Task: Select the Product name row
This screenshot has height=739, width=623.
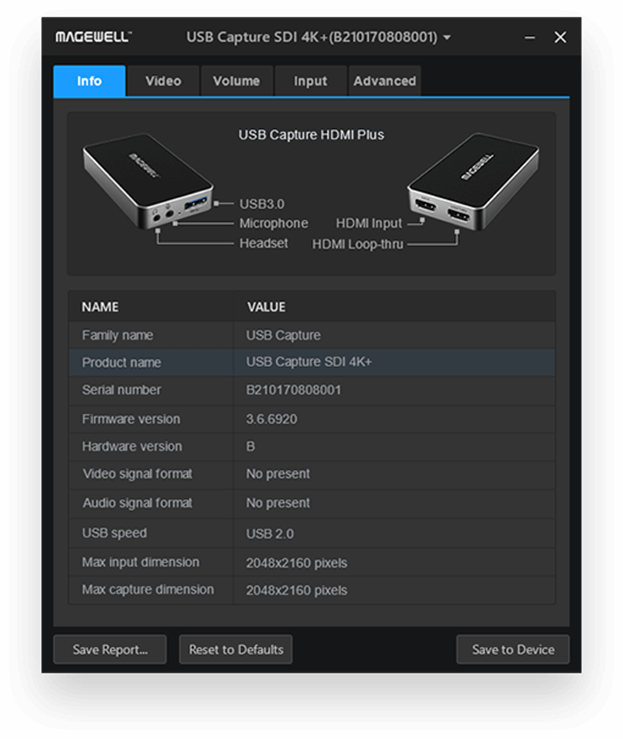Action: [311, 362]
